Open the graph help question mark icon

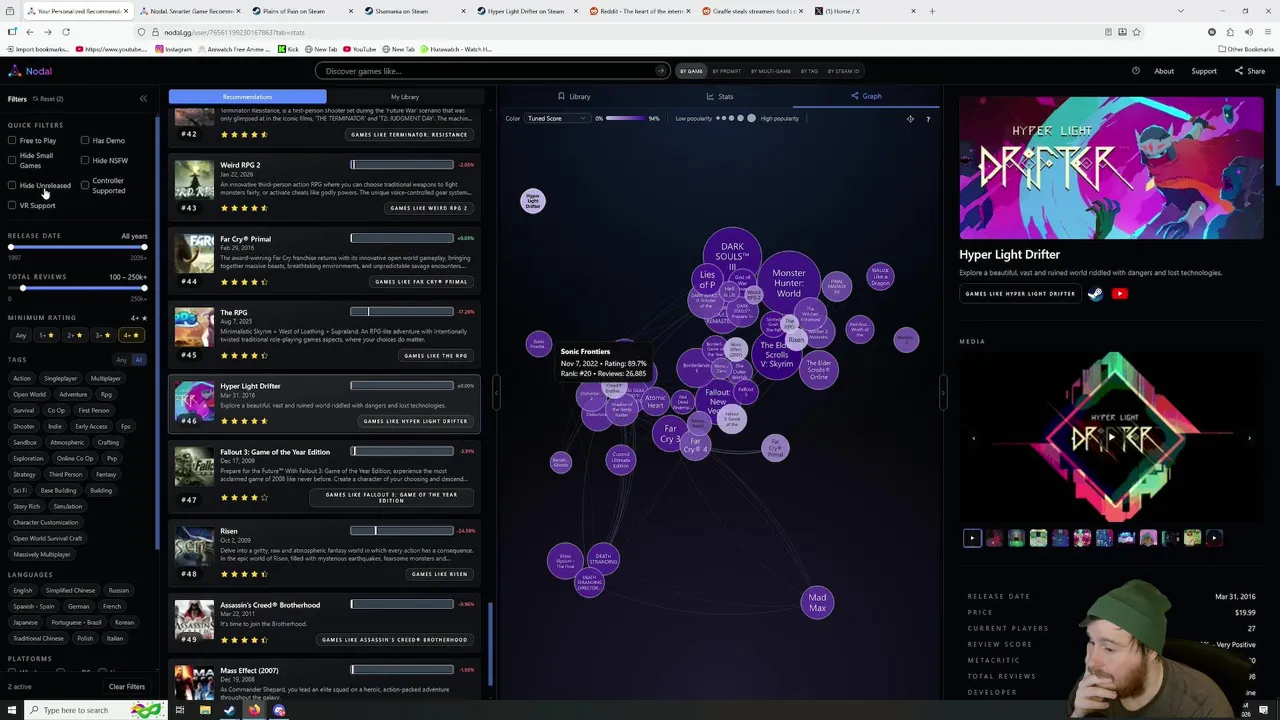[928, 119]
